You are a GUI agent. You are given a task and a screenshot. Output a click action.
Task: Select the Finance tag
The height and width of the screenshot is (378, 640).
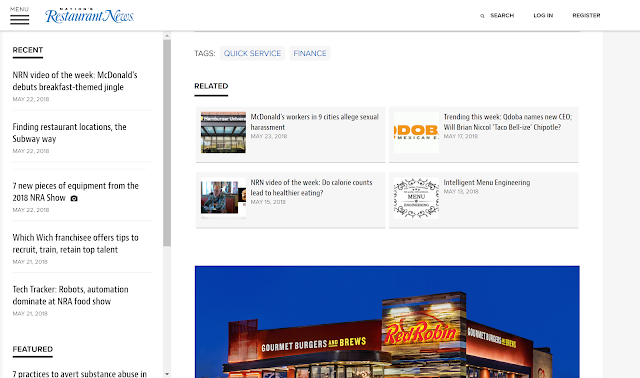310,53
